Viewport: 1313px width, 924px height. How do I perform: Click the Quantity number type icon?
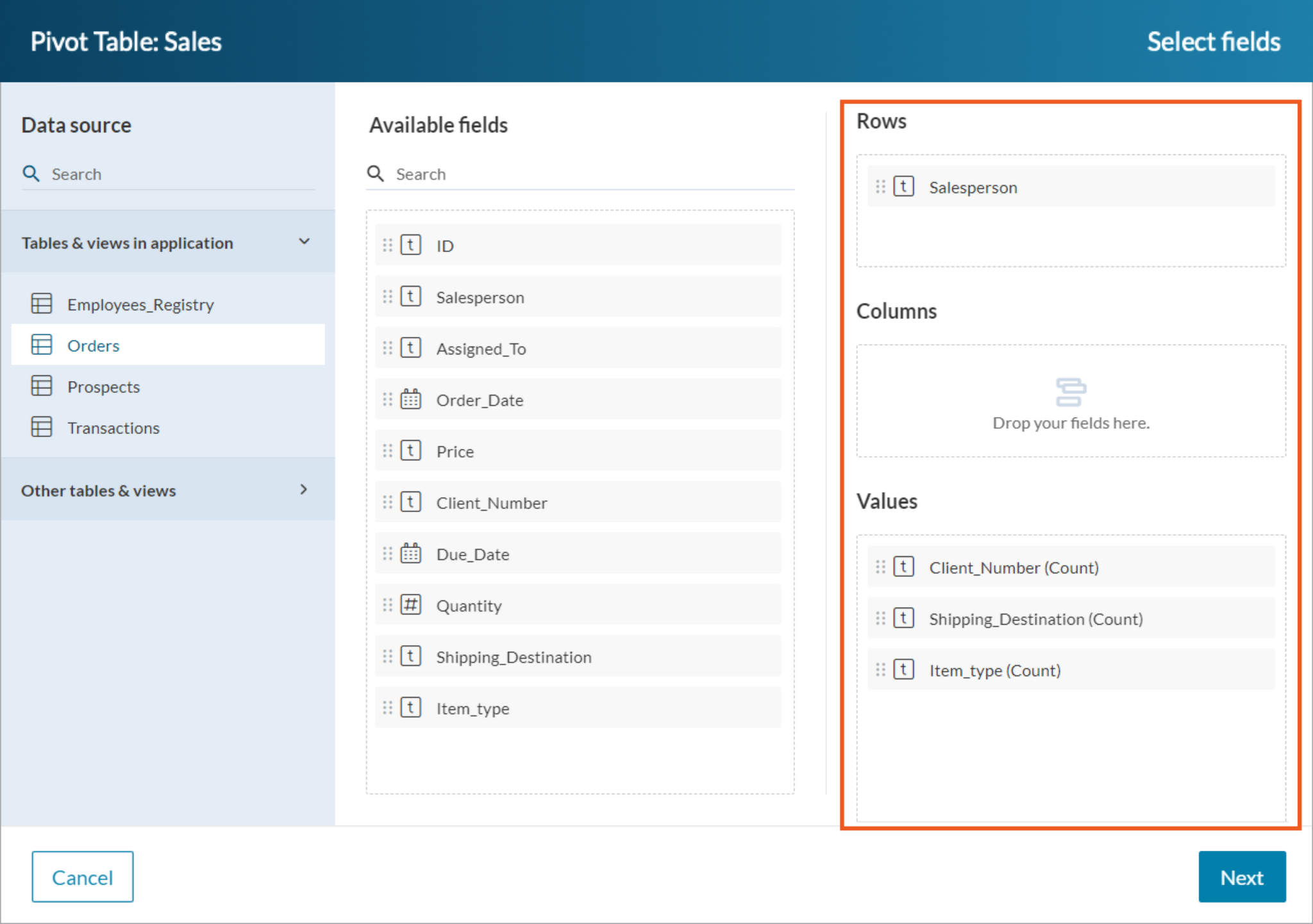[410, 605]
